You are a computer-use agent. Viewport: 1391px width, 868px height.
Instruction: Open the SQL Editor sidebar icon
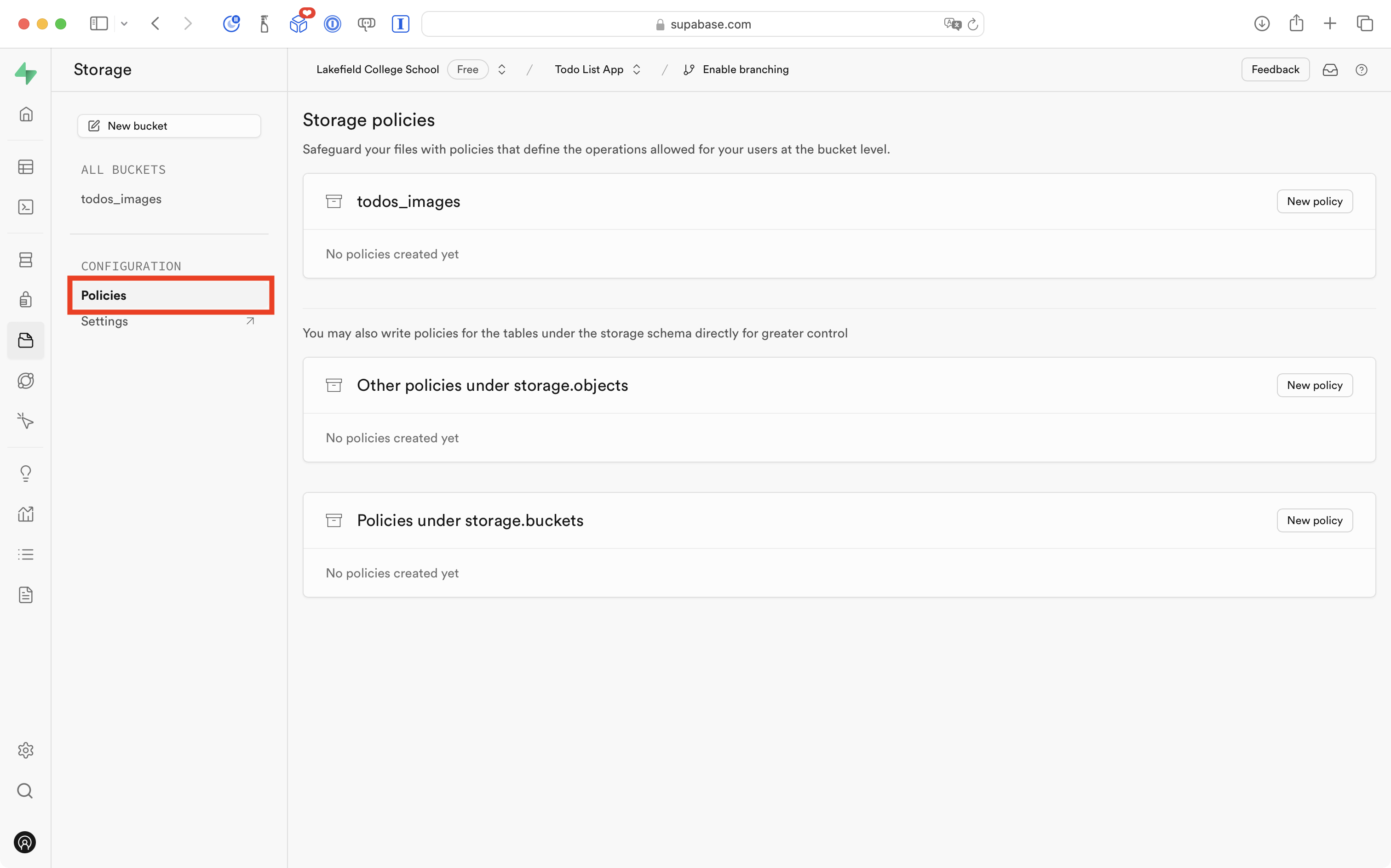pyautogui.click(x=26, y=207)
